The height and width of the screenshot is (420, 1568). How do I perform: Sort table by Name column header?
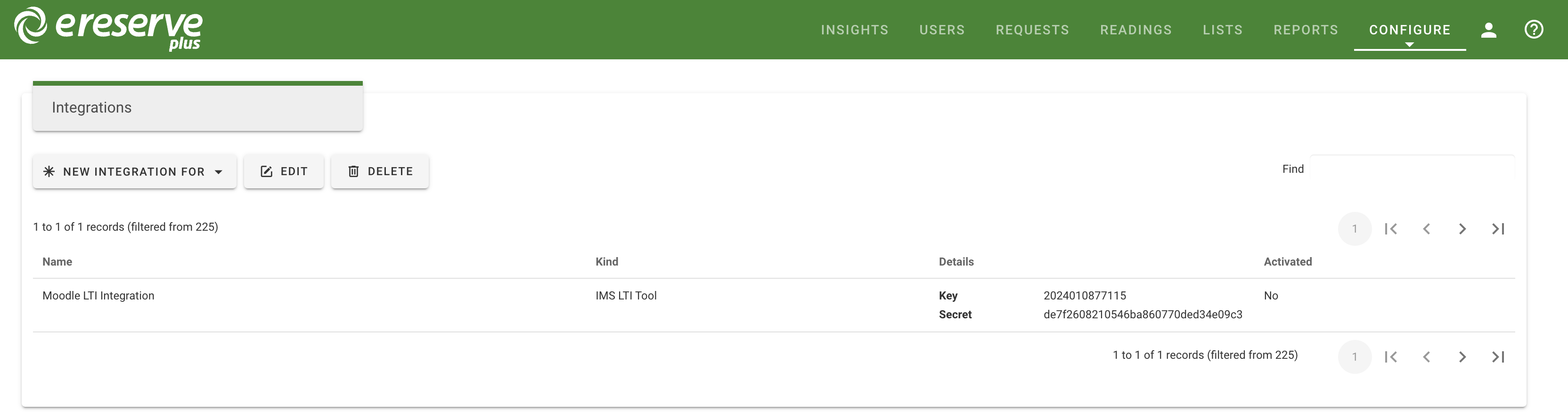point(57,262)
